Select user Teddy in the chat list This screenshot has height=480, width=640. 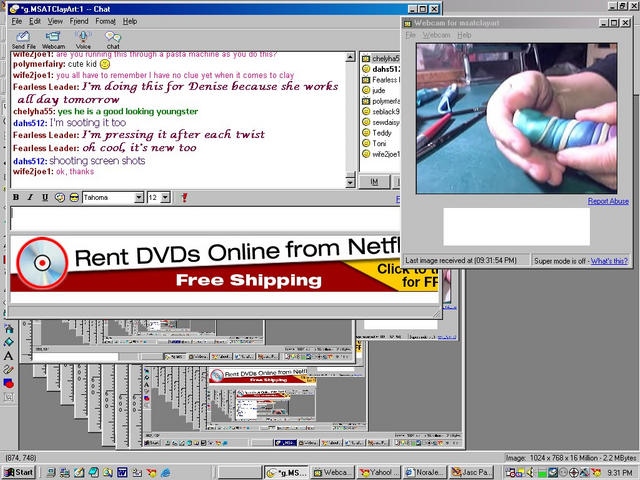click(380, 133)
